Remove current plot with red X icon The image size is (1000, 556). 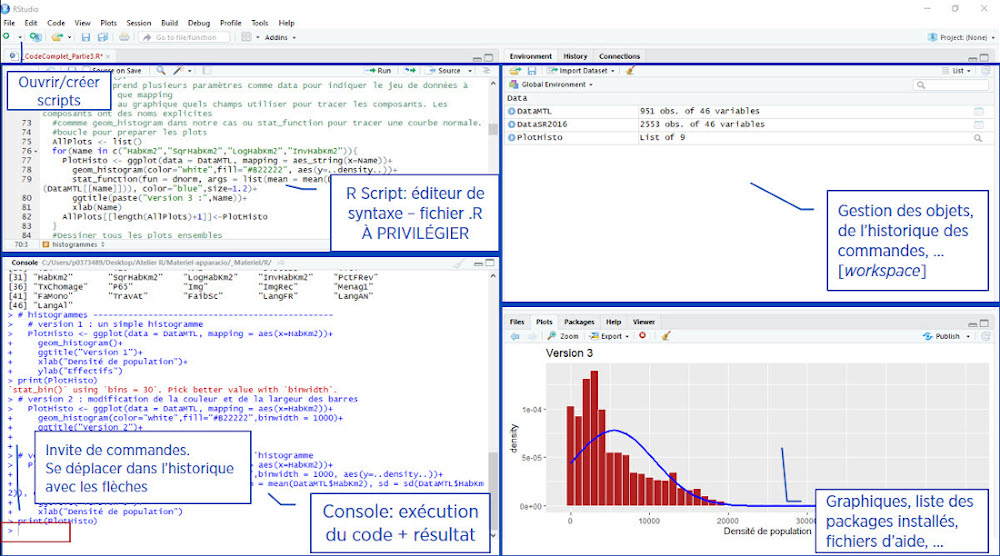pyautogui.click(x=642, y=336)
